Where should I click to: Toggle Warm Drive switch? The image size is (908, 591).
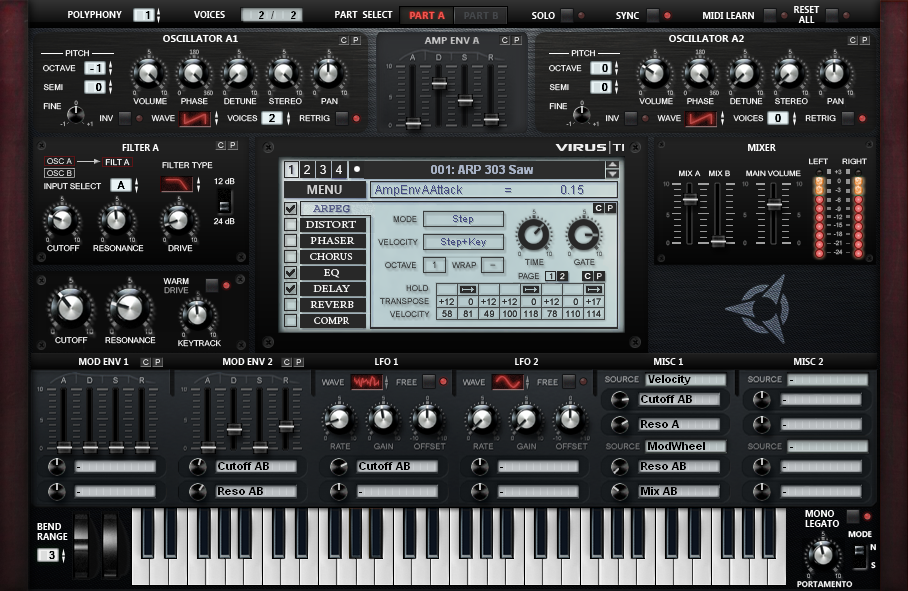tap(212, 285)
